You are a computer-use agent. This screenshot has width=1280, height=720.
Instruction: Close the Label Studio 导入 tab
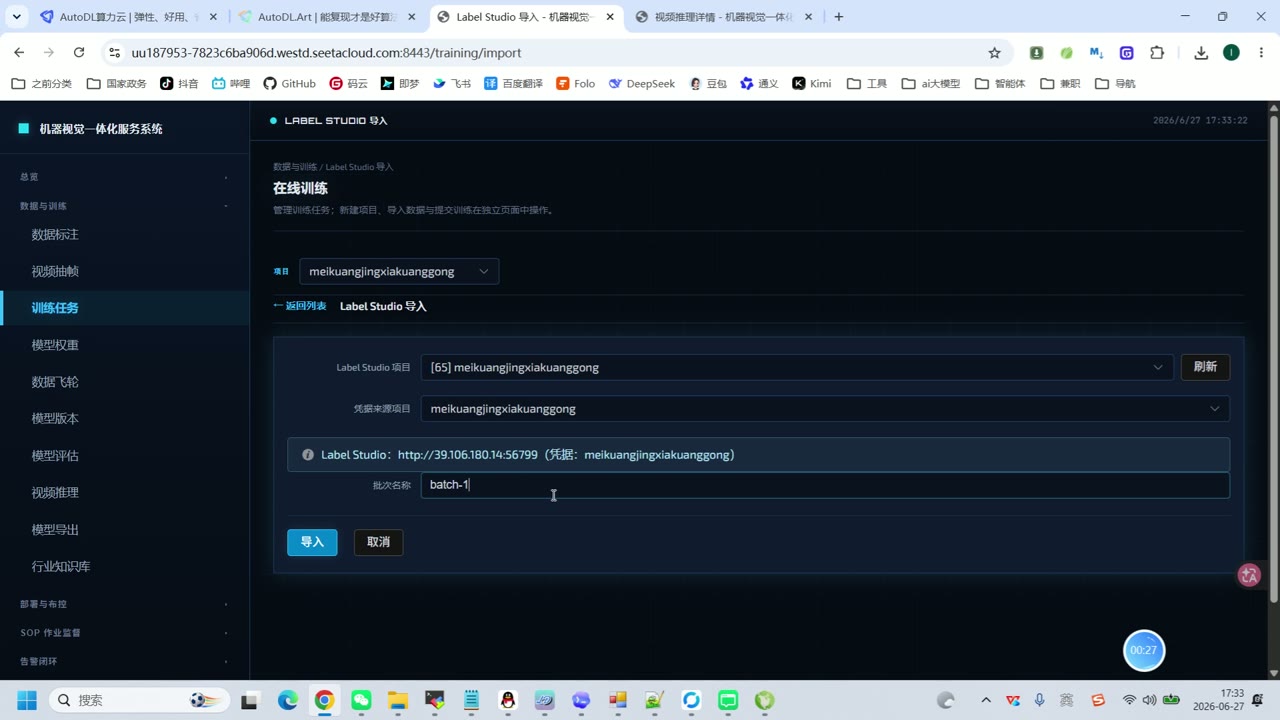pos(610,16)
